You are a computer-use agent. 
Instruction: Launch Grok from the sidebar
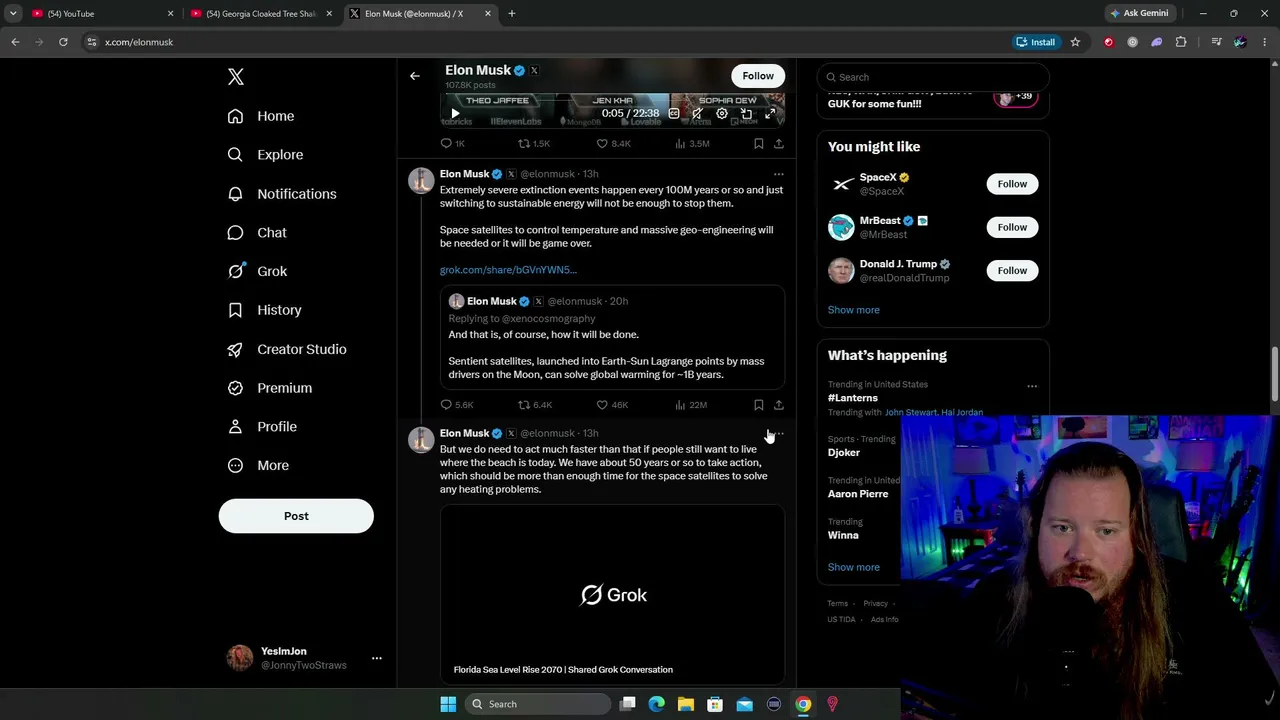click(257, 271)
